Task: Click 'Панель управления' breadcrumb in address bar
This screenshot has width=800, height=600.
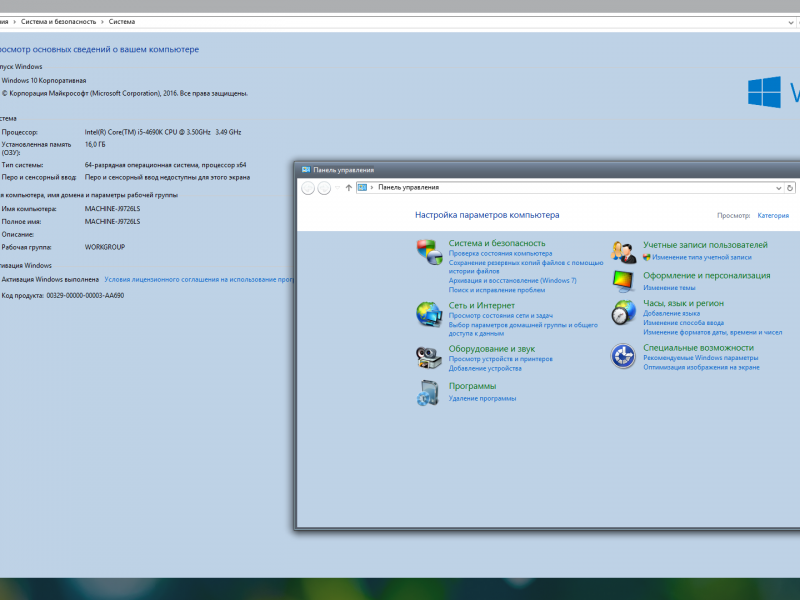Action: 408,188
